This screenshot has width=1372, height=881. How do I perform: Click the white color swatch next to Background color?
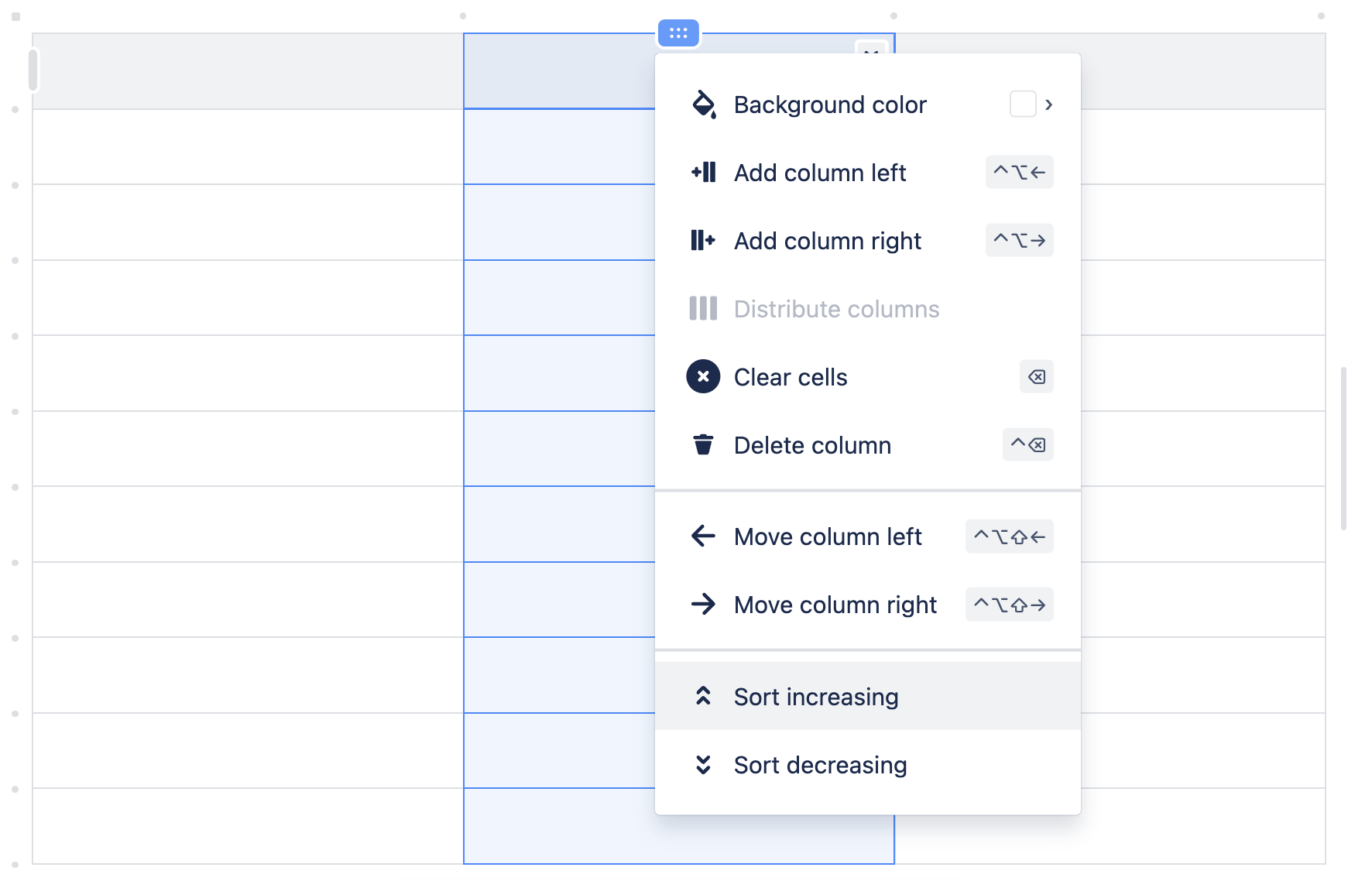pyautogui.click(x=1022, y=104)
